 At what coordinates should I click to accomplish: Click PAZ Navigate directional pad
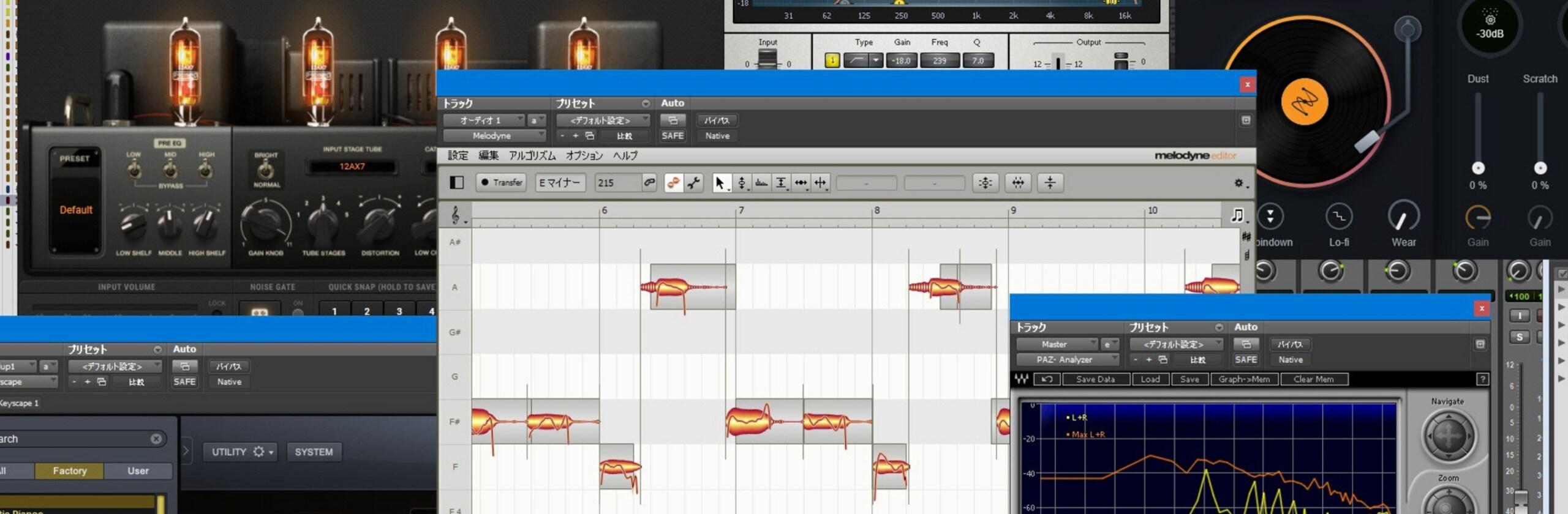click(1448, 436)
